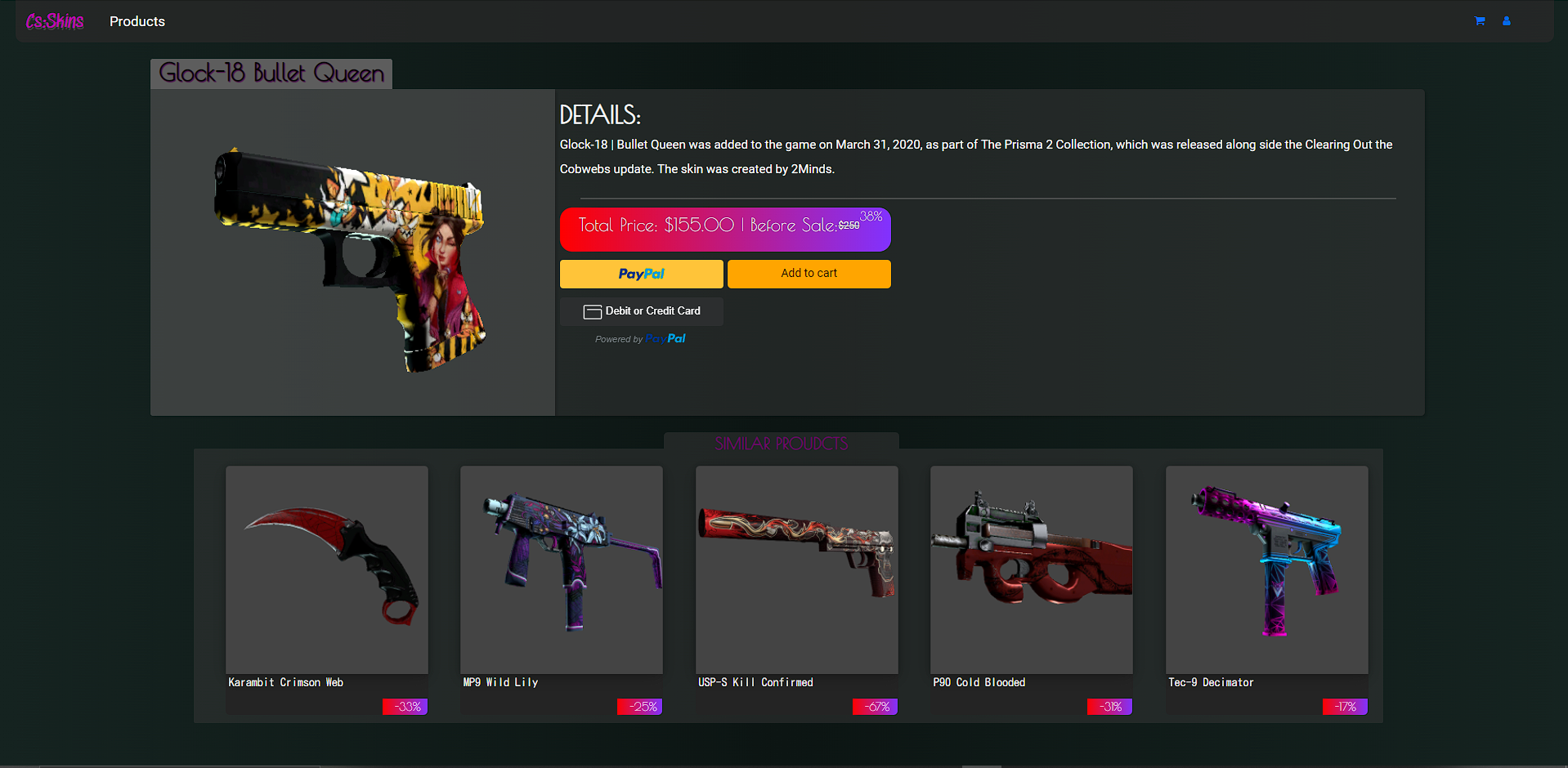
Task: Click the SIMILAR PROUDCTS section header
Action: click(782, 444)
